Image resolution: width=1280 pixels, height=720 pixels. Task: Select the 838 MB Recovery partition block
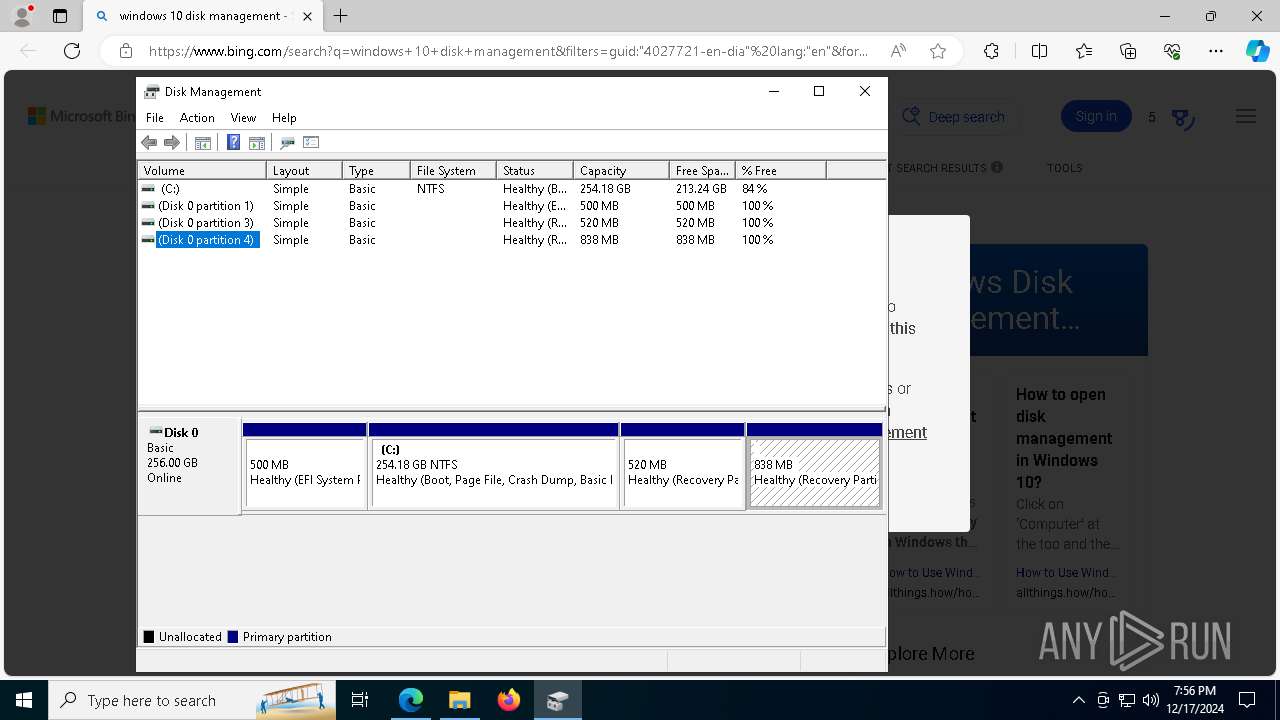[815, 466]
